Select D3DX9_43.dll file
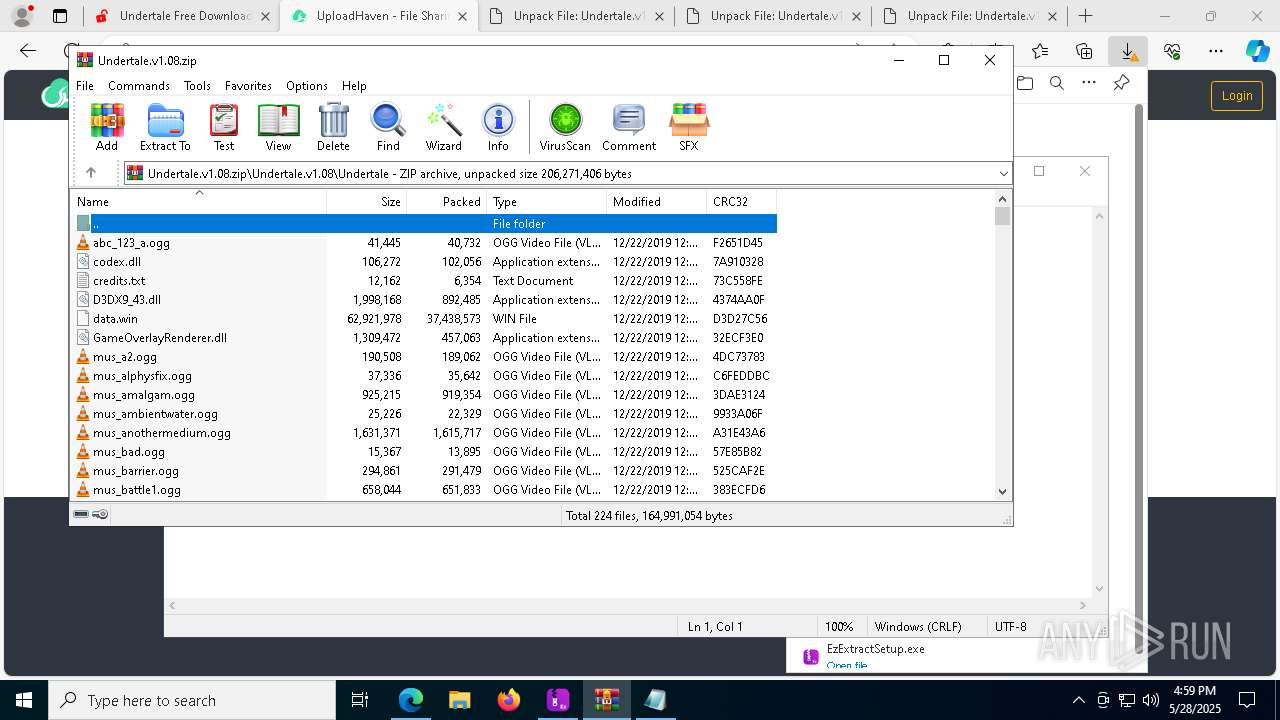The width and height of the screenshot is (1280, 720). tap(424, 299)
